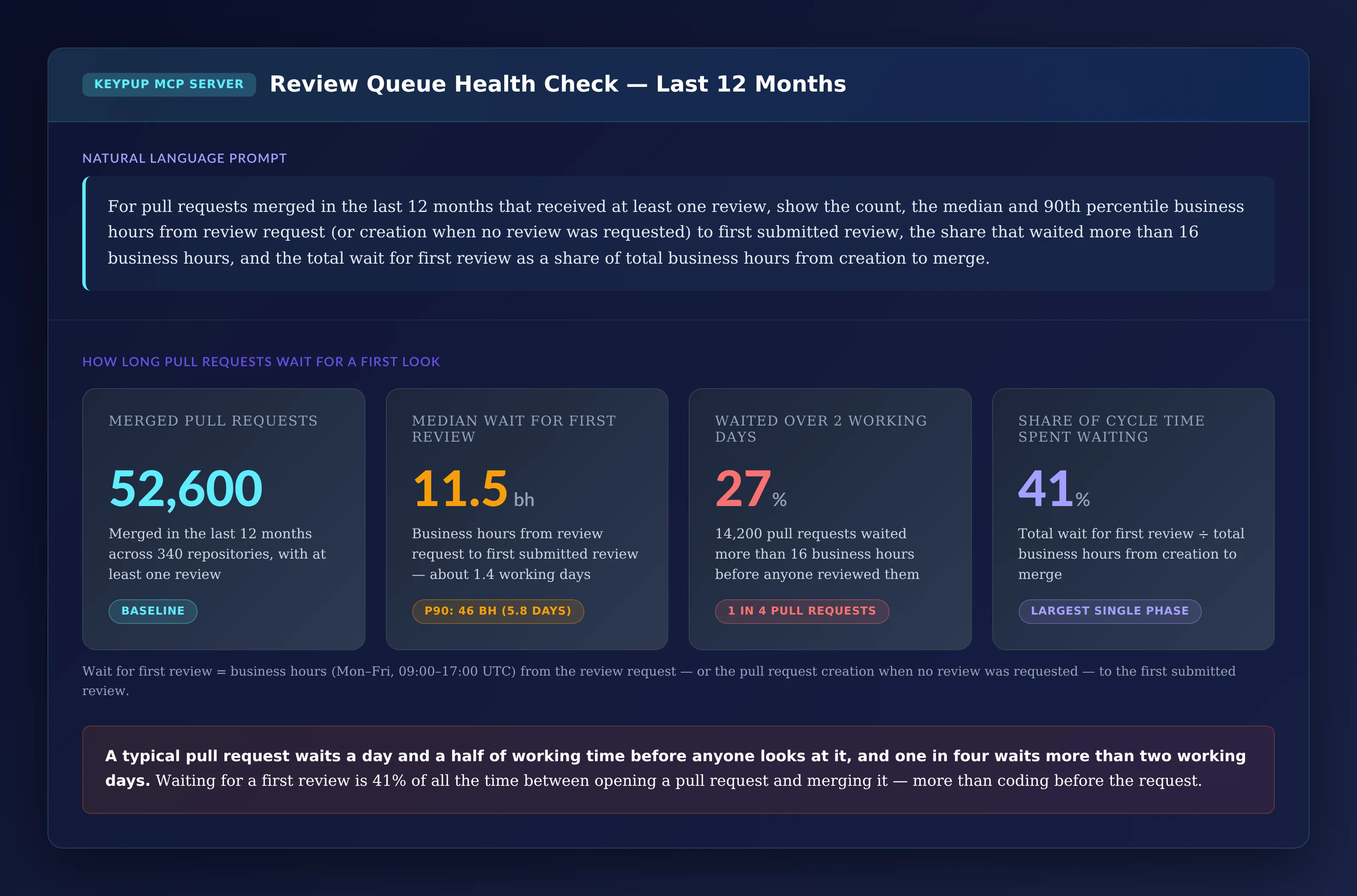Select the NATURAL LANGUAGE PROMPT label
The height and width of the screenshot is (896, 1357).
[x=184, y=158]
